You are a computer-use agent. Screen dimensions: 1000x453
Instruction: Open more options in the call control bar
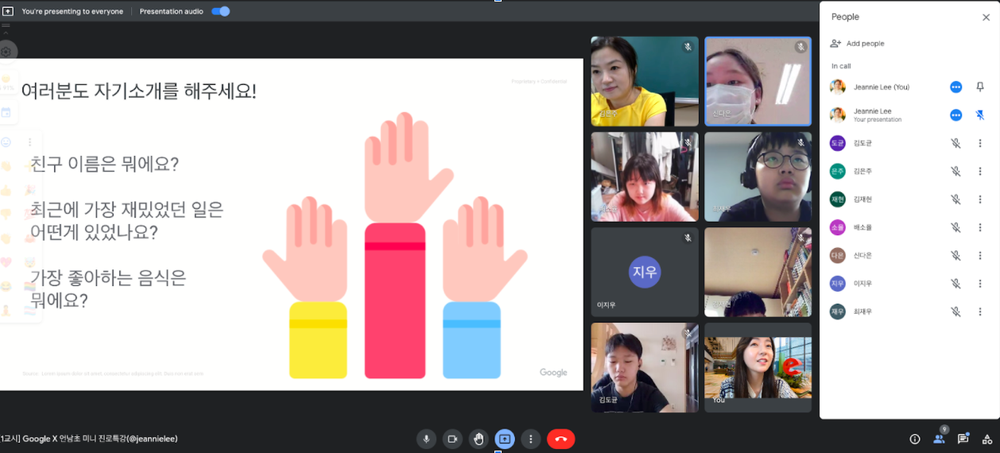531,439
